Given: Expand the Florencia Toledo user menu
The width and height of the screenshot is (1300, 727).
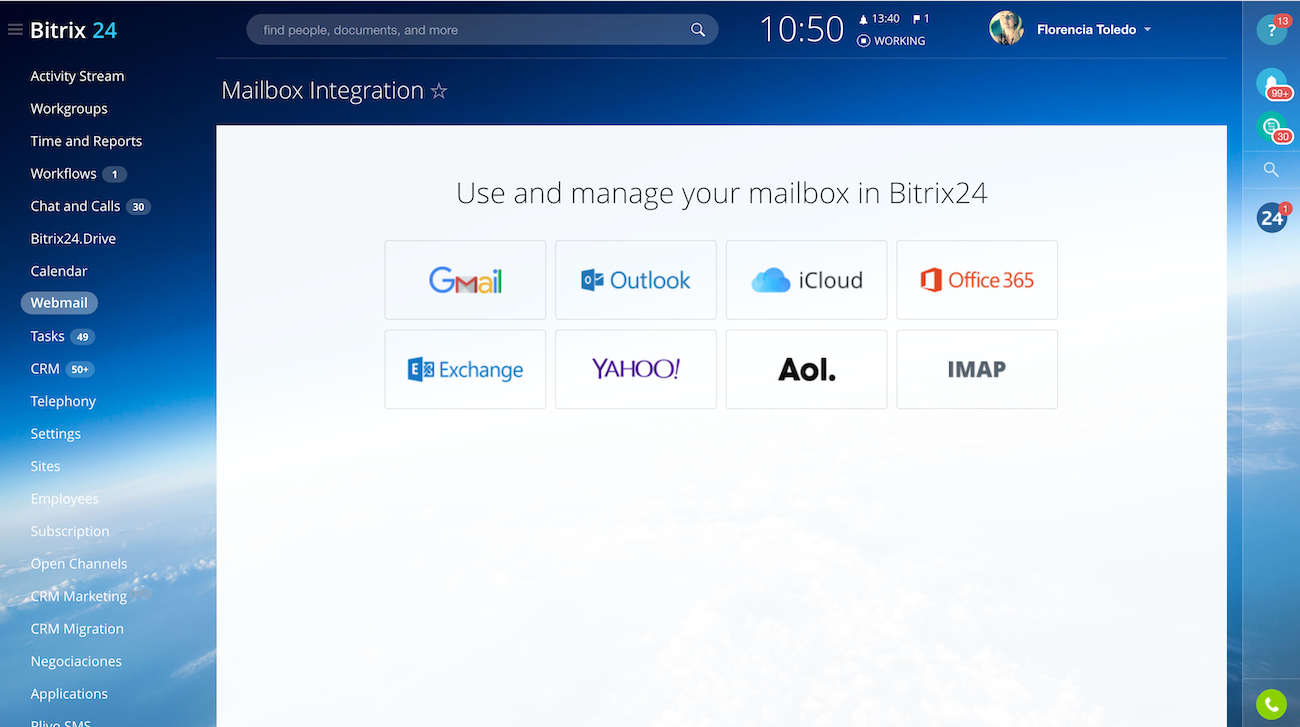Looking at the screenshot, I should coord(1147,30).
